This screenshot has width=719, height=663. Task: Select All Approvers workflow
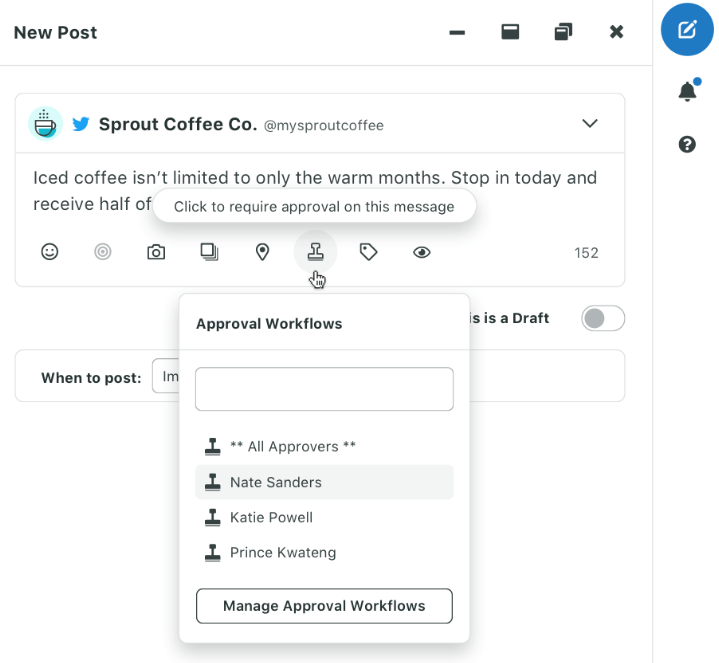(x=324, y=446)
